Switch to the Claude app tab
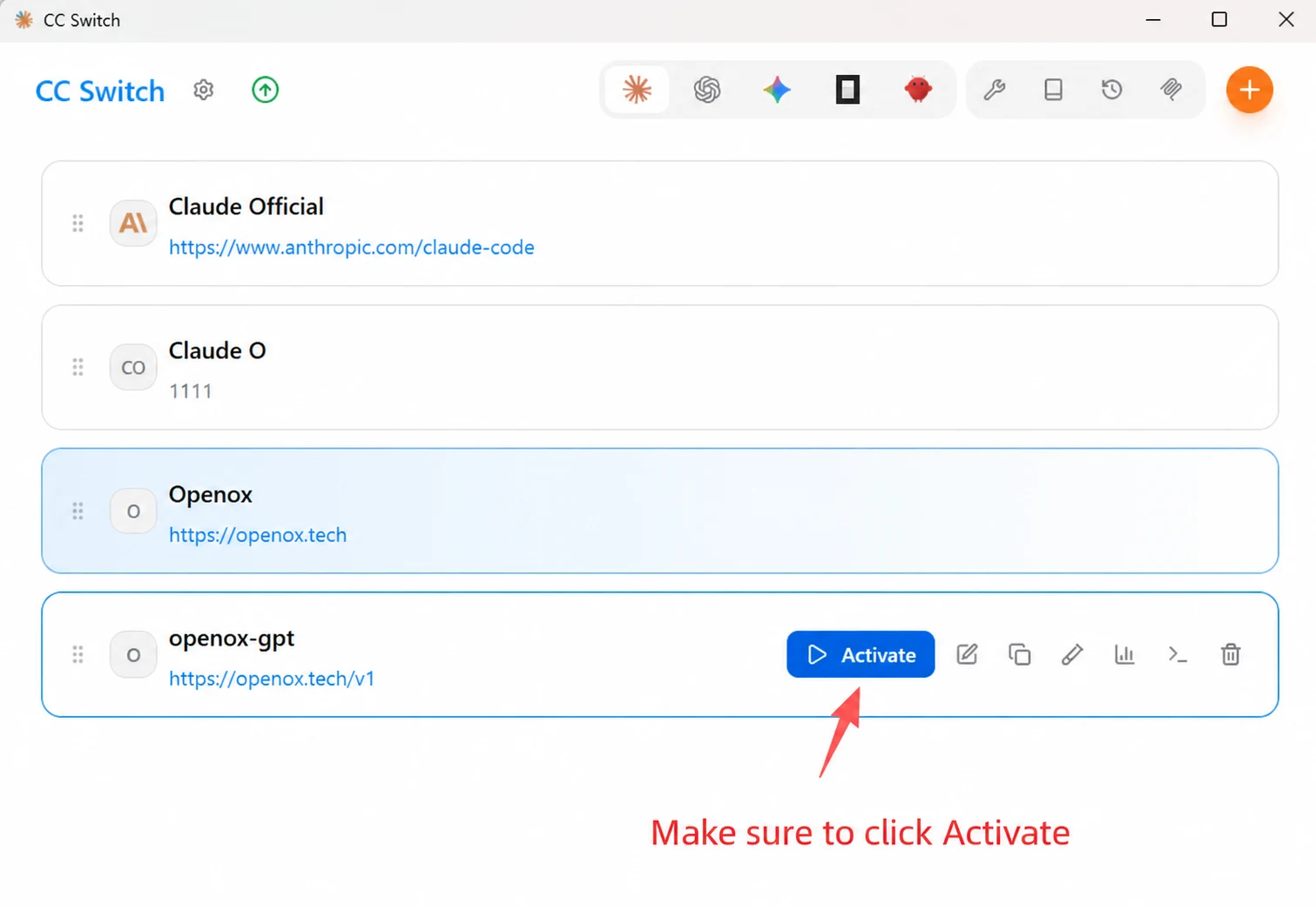Image resolution: width=1316 pixels, height=907 pixels. pyautogui.click(x=638, y=89)
